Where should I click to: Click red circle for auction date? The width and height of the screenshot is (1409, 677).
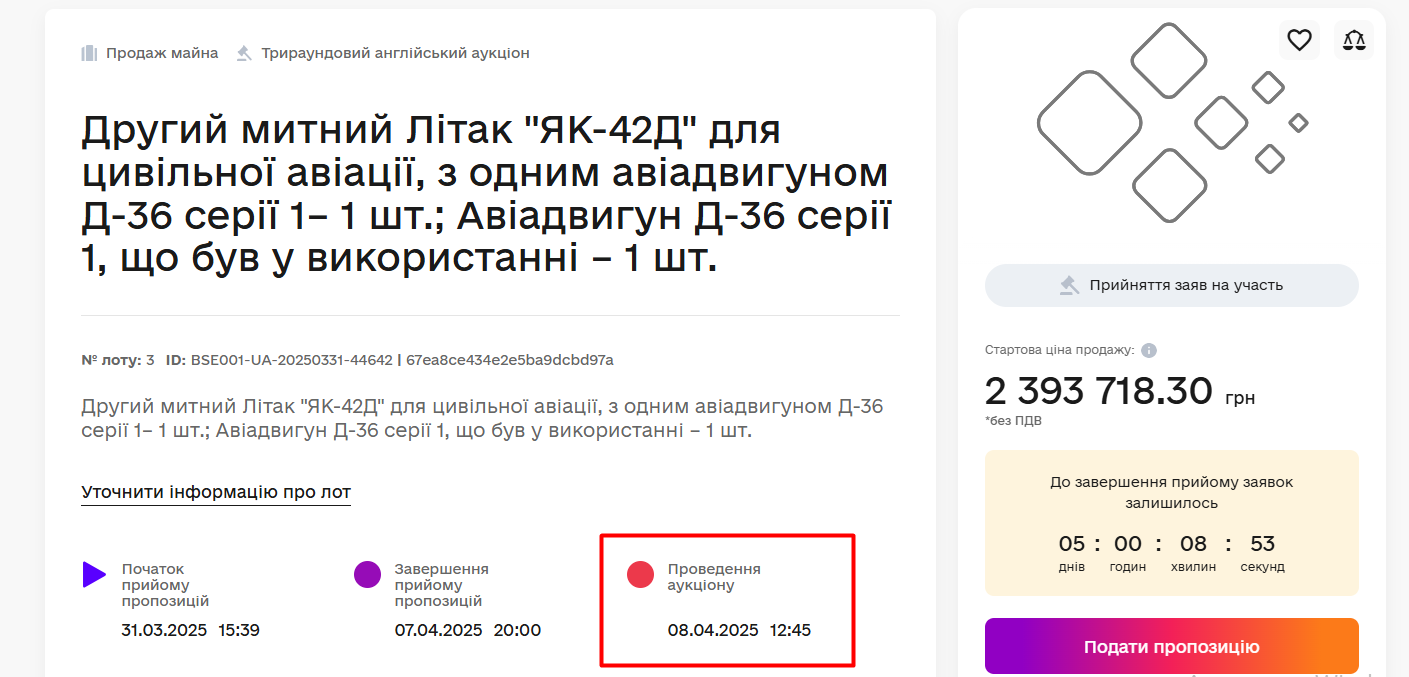[640, 574]
